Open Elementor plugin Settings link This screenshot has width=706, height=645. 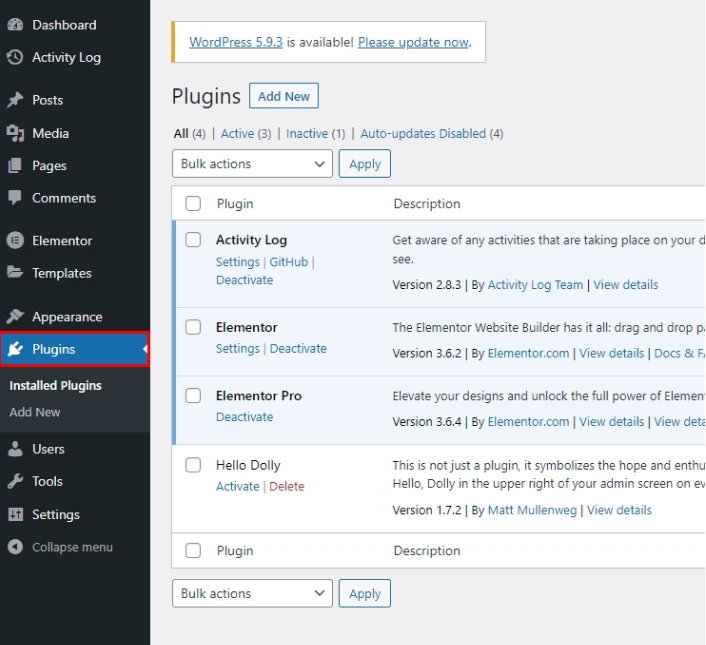pyautogui.click(x=238, y=348)
